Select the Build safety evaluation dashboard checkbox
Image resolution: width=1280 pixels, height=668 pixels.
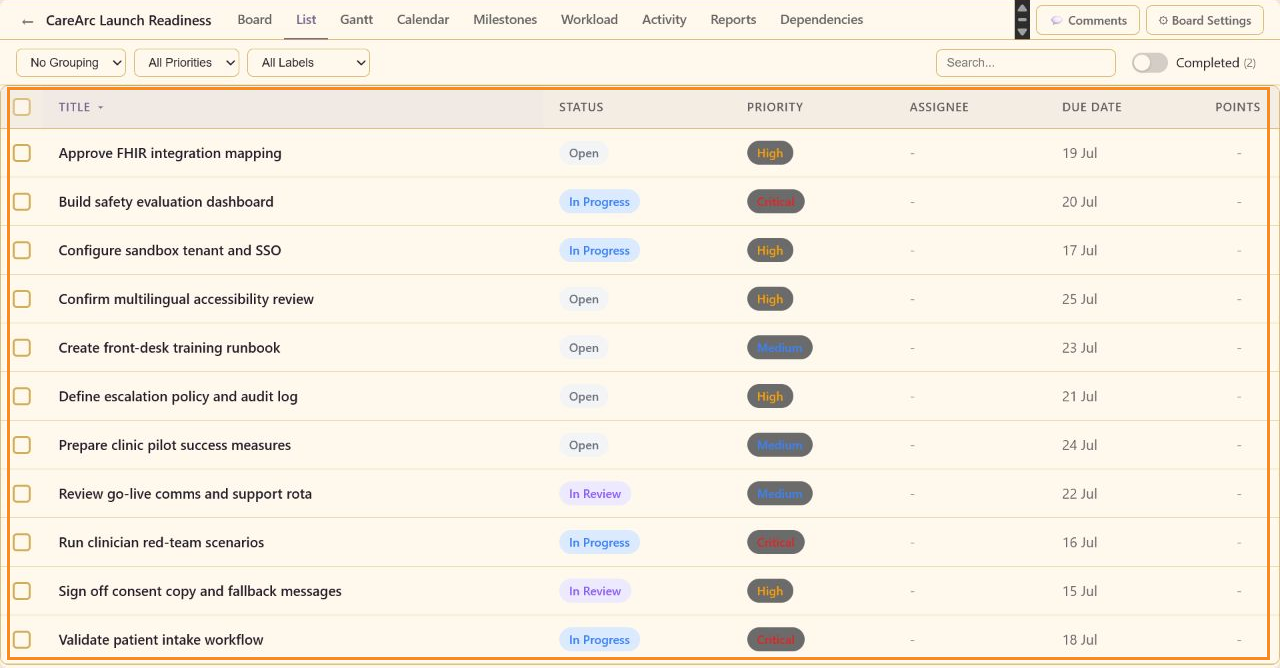pyautogui.click(x=22, y=202)
